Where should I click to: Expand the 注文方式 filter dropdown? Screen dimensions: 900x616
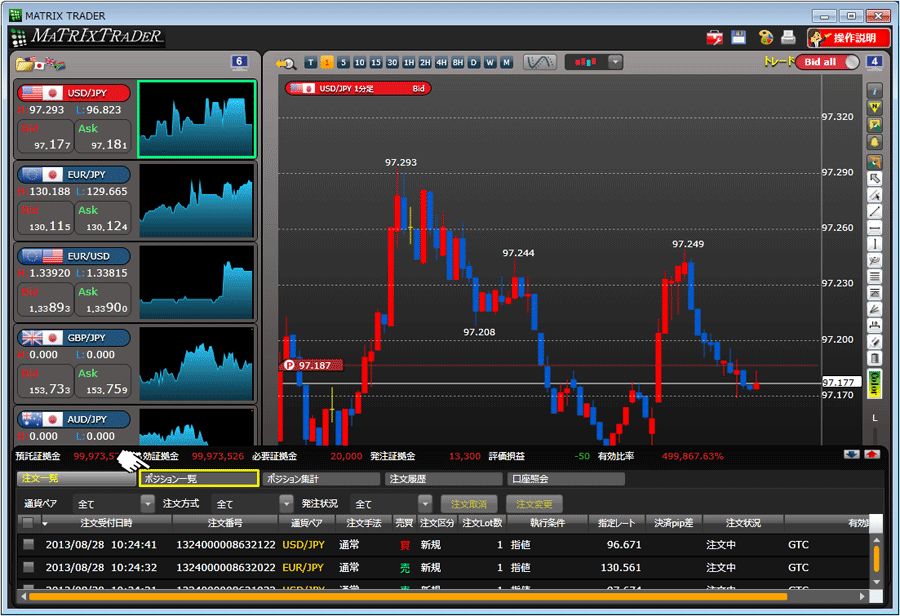pos(286,503)
